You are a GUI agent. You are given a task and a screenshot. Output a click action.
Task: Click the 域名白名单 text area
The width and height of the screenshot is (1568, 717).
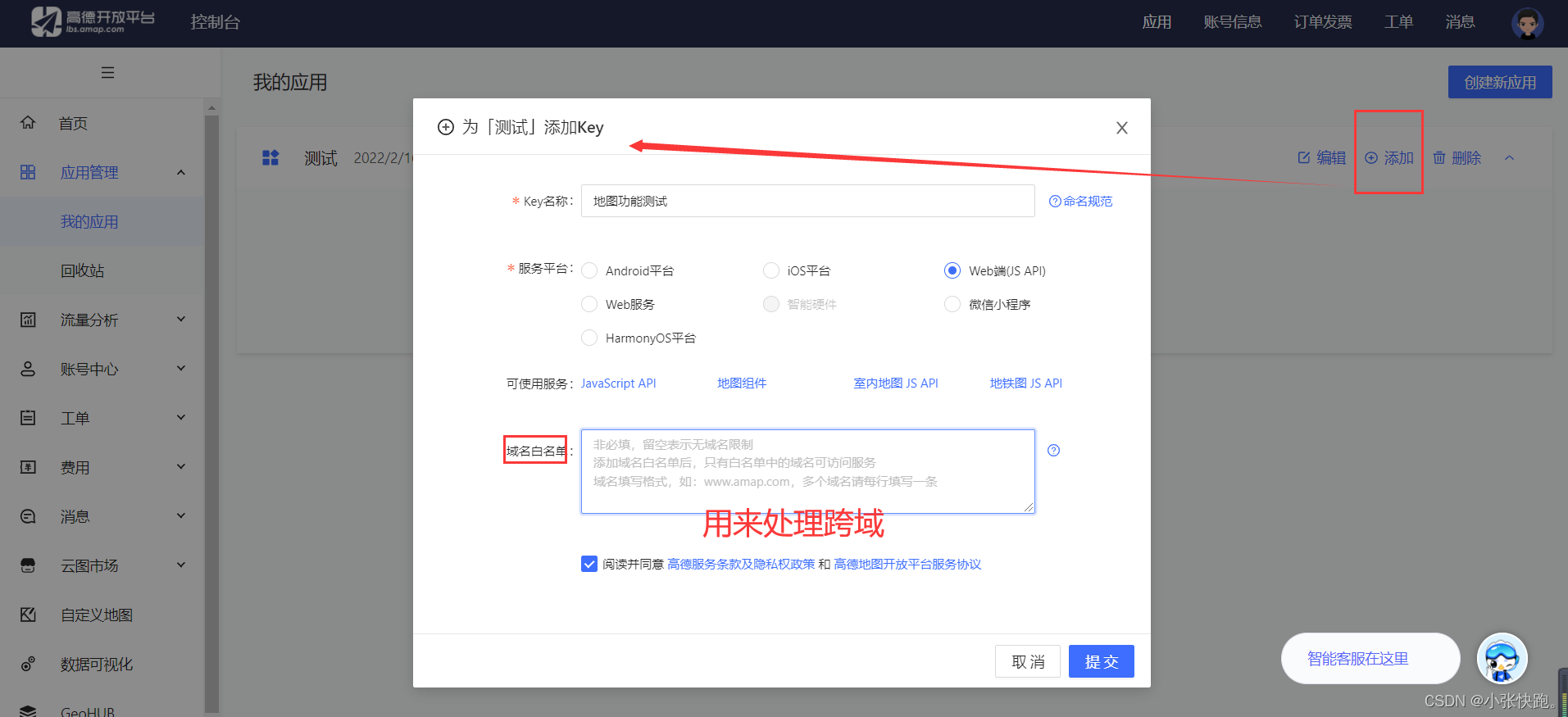tap(808, 472)
